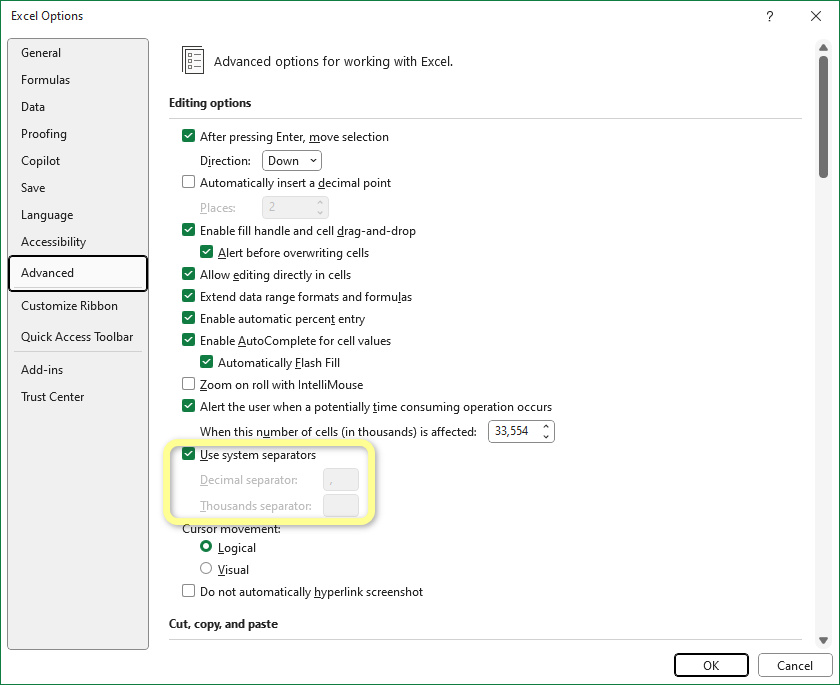
Task: Toggle Allow editing directly in cells
Action: click(x=188, y=274)
